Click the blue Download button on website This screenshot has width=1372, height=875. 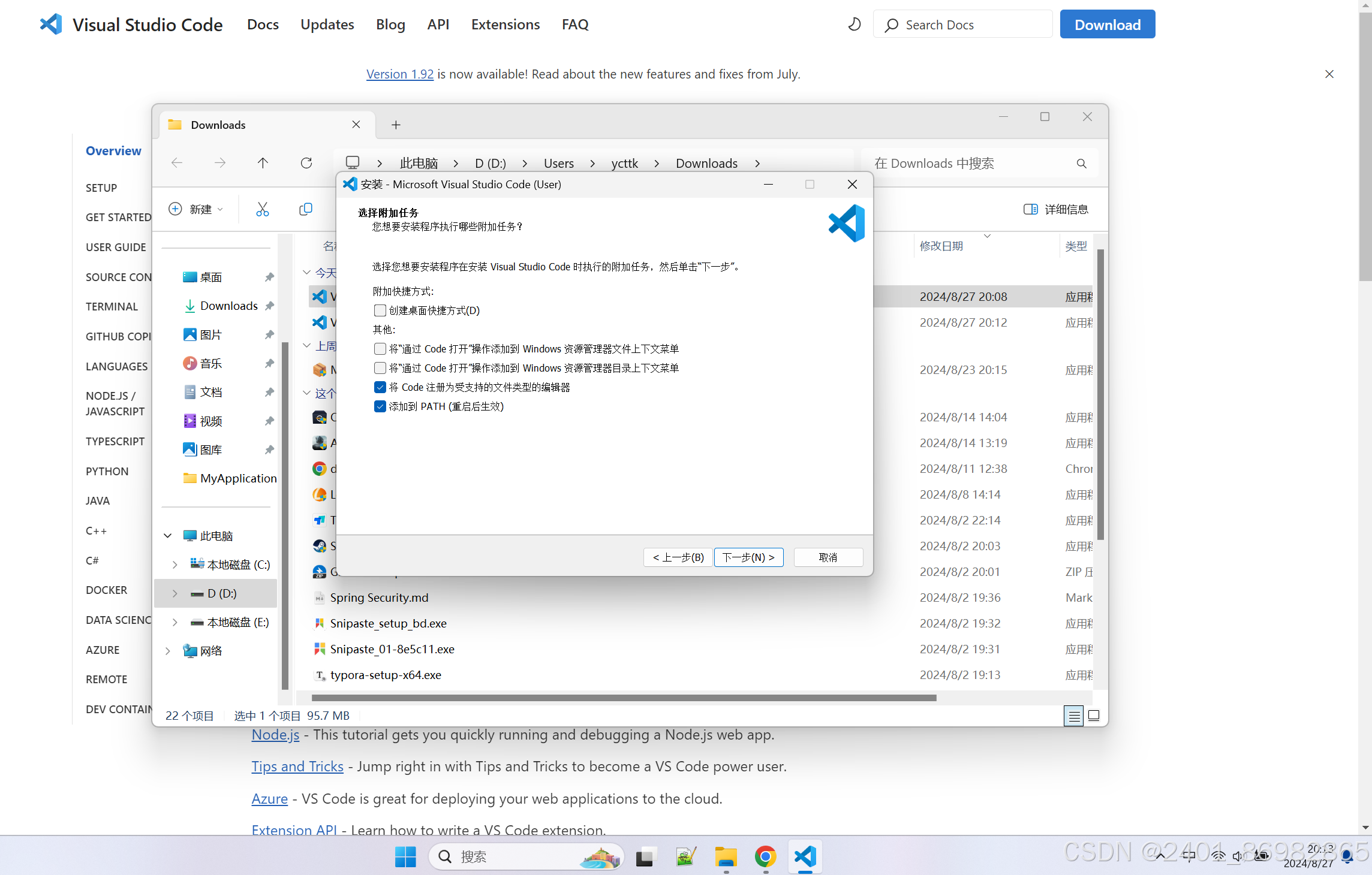click(x=1107, y=25)
